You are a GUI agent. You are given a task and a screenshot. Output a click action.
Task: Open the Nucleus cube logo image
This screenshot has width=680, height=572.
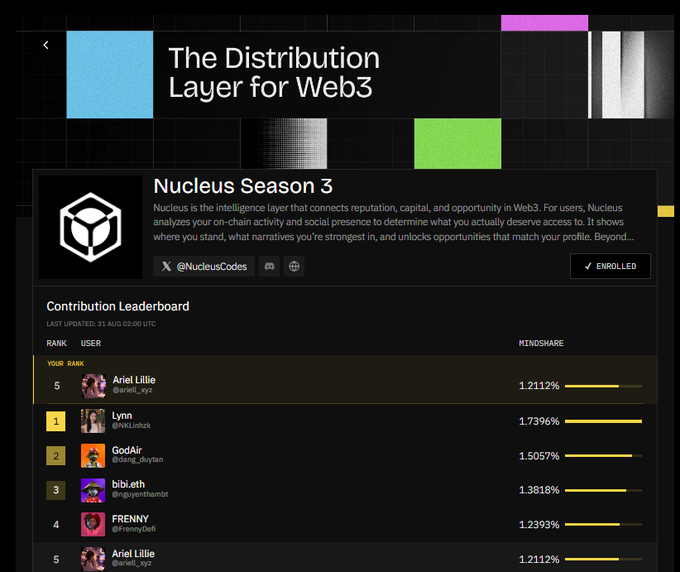tap(90, 227)
